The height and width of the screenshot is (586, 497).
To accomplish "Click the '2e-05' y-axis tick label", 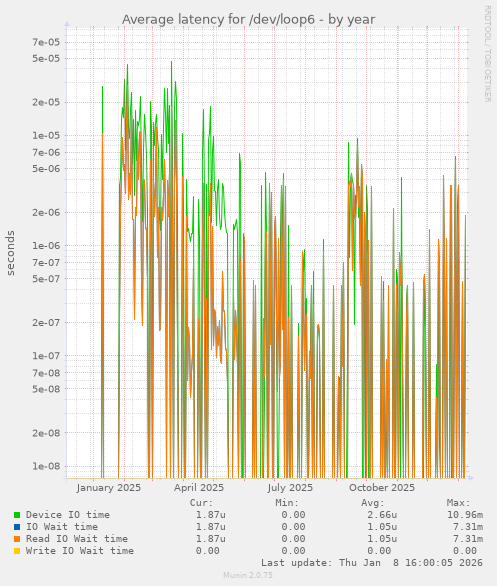I will (46, 102).
